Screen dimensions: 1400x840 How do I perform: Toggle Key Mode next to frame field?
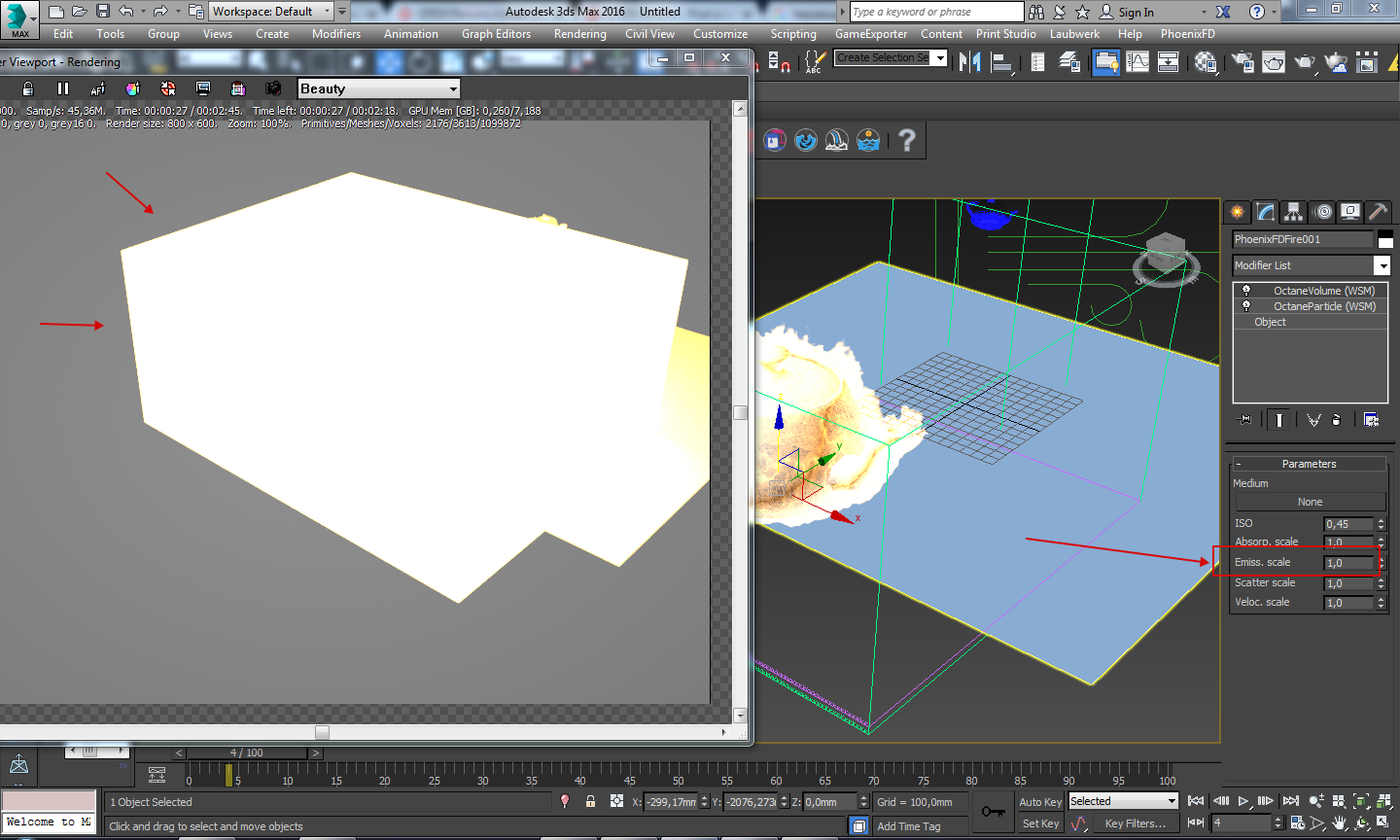tap(1196, 822)
